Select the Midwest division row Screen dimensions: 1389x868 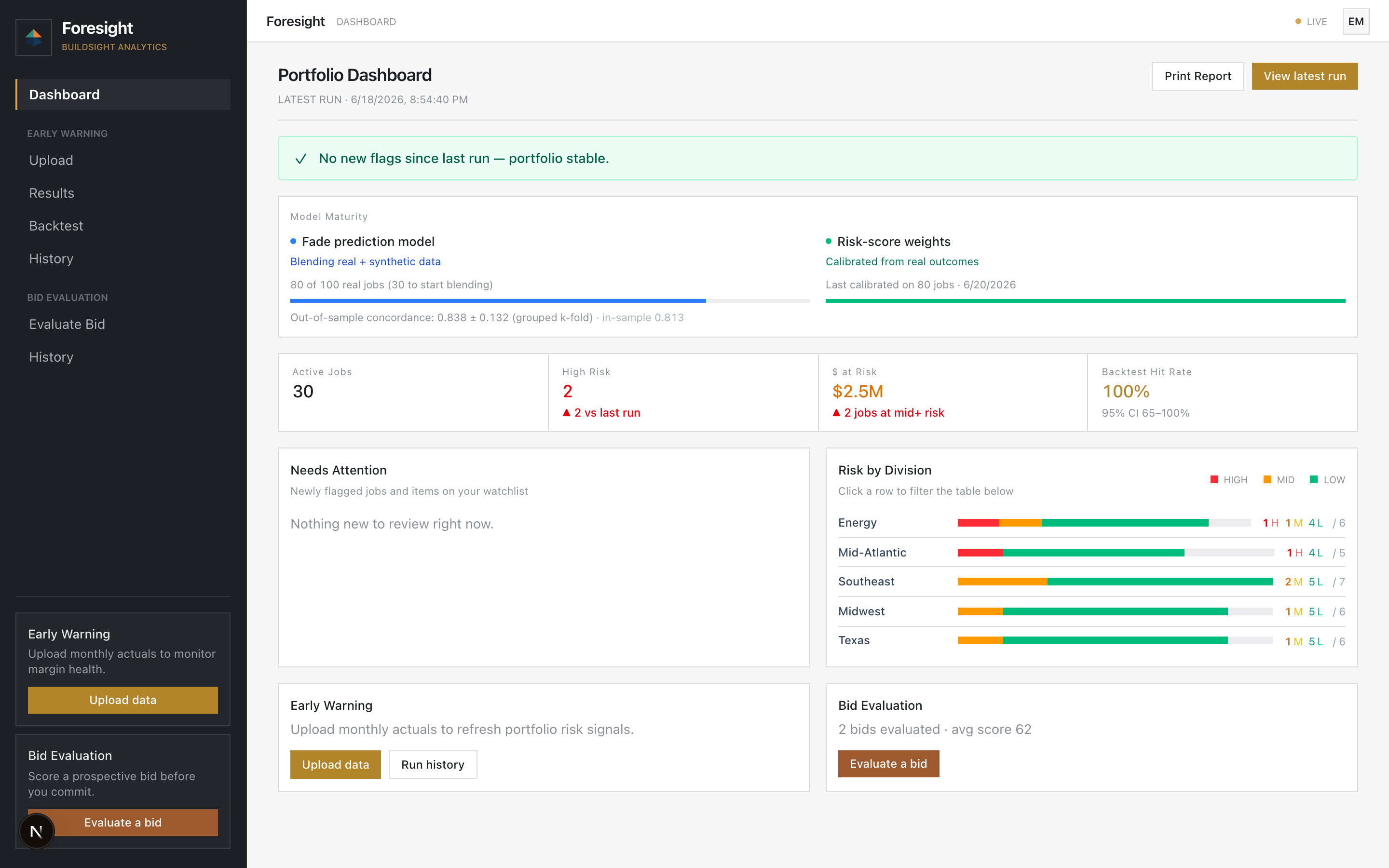pyautogui.click(x=1092, y=611)
